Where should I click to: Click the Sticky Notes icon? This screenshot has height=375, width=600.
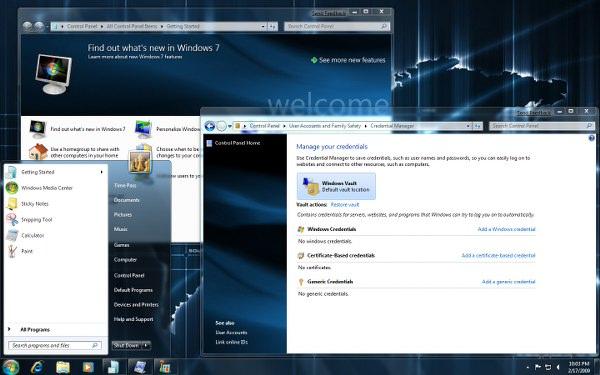pos(11,204)
